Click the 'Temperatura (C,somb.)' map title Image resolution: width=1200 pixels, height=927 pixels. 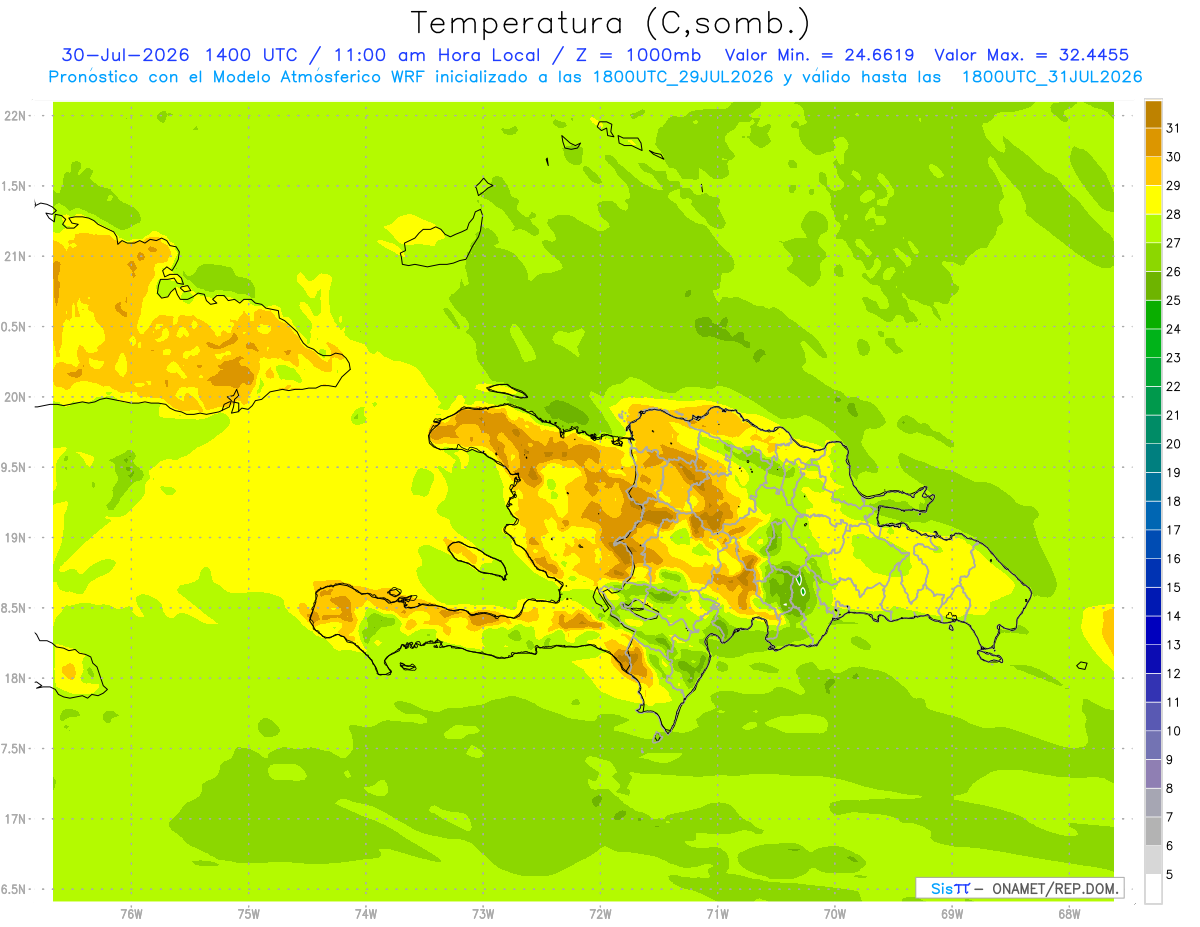pos(611,23)
